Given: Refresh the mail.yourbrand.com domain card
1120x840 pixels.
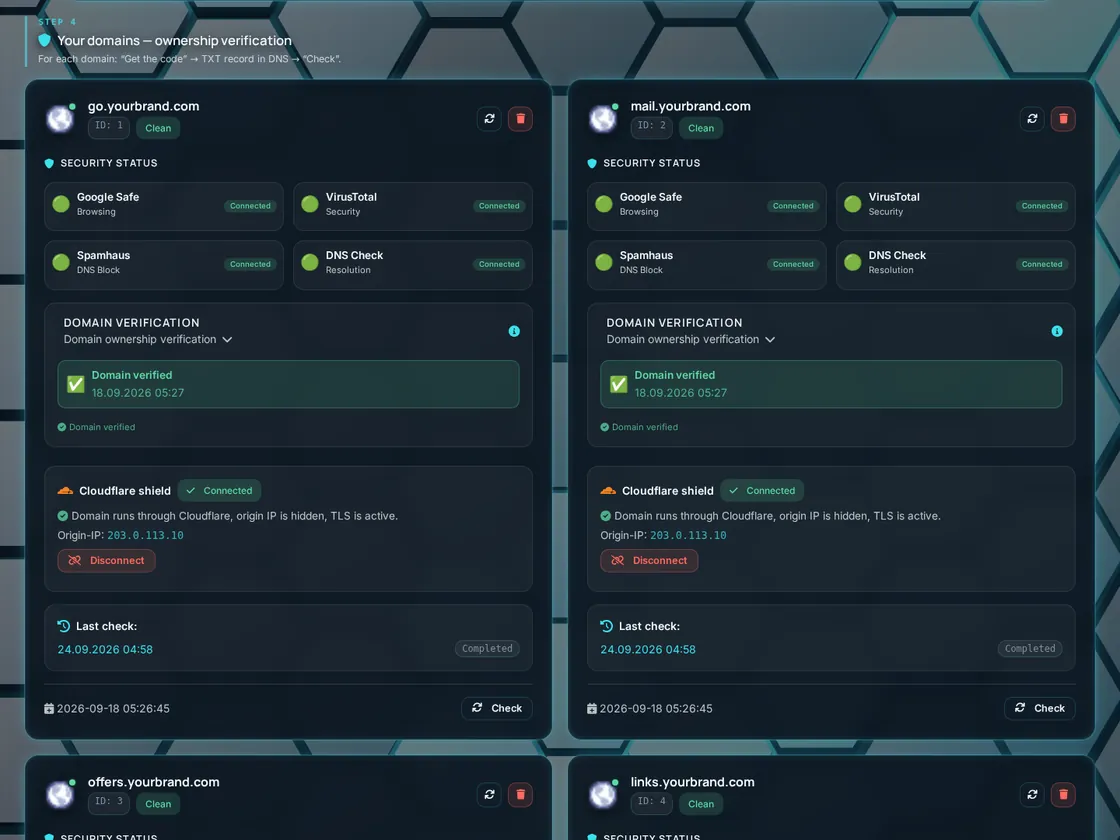Looking at the screenshot, I should tap(1032, 119).
